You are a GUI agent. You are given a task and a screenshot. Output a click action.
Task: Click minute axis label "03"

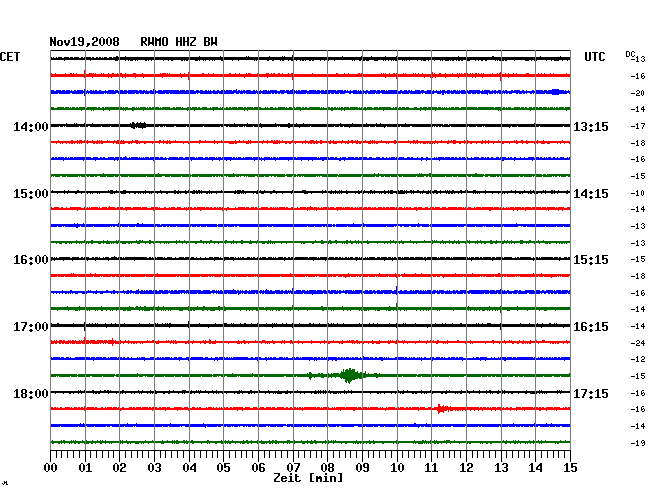click(x=154, y=467)
